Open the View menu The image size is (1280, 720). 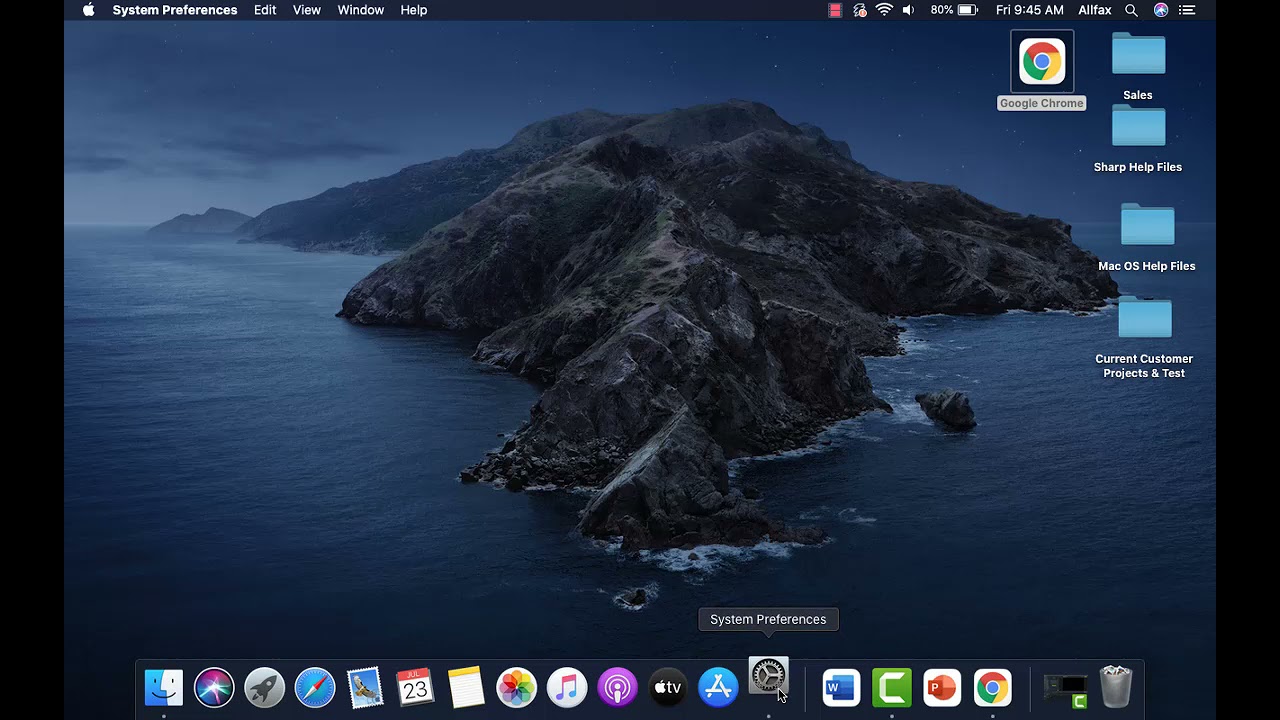(x=307, y=10)
